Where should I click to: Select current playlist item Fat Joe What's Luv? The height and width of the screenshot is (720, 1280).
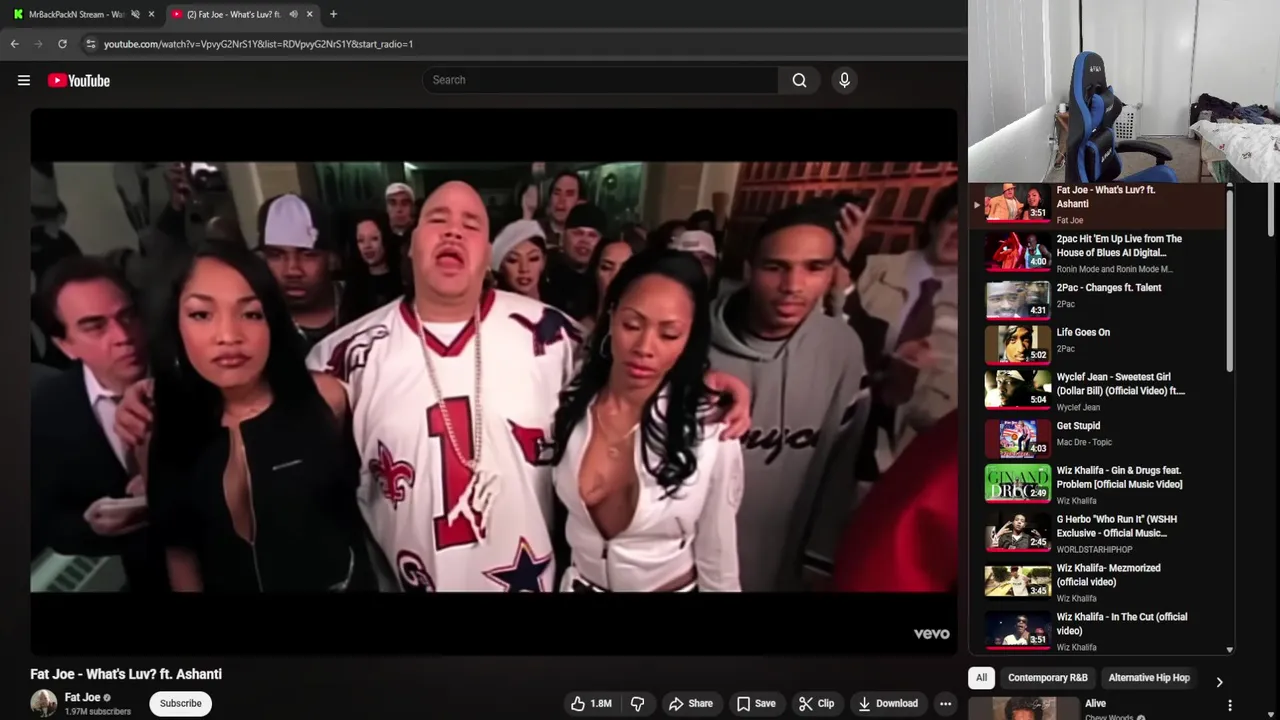coord(1097,204)
